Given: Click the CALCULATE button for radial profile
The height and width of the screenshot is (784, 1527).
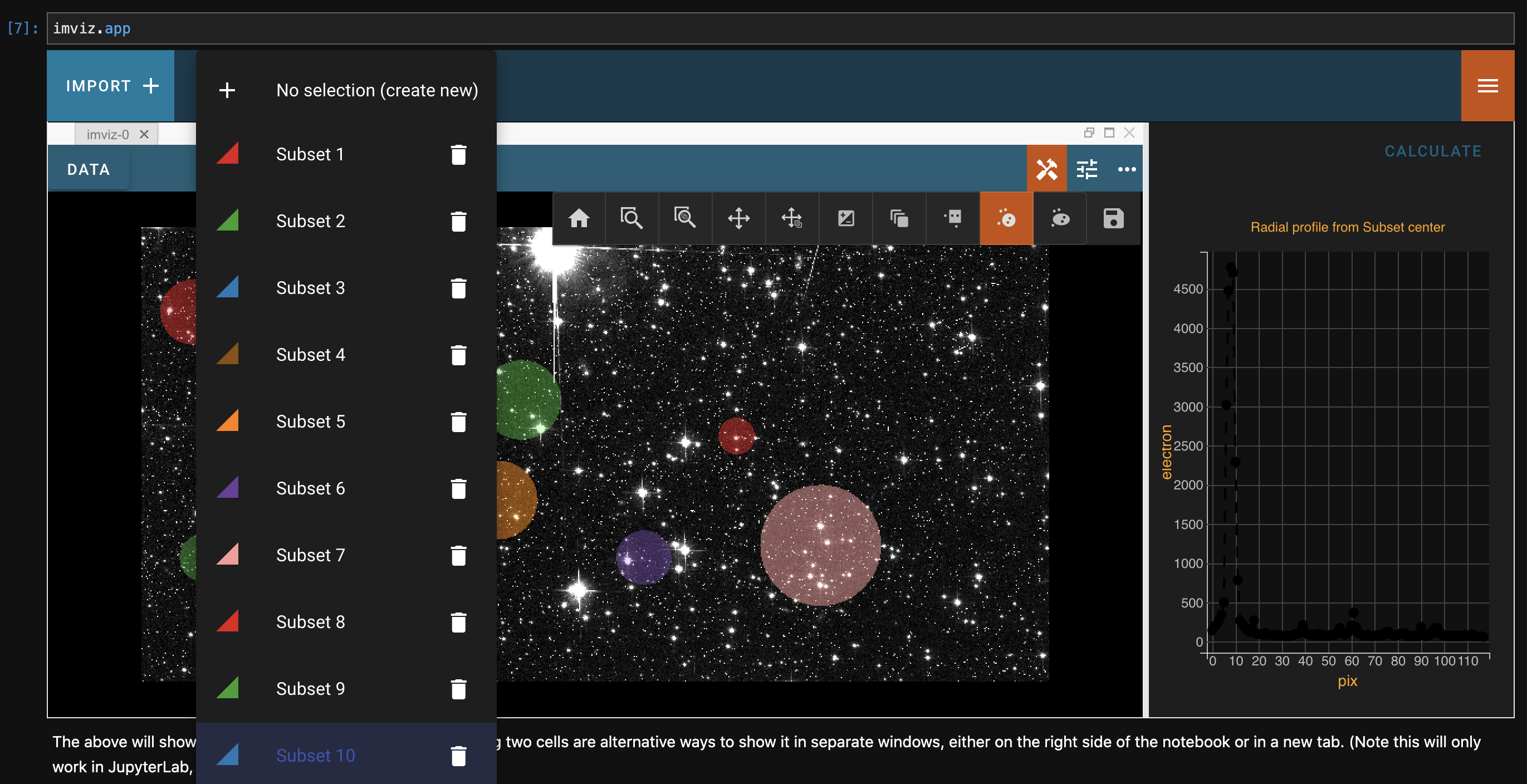Looking at the screenshot, I should 1433,151.
